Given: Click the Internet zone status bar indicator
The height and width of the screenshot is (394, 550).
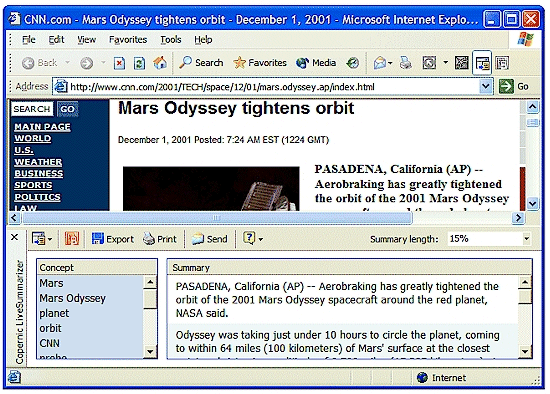Looking at the screenshot, I should coord(442,378).
